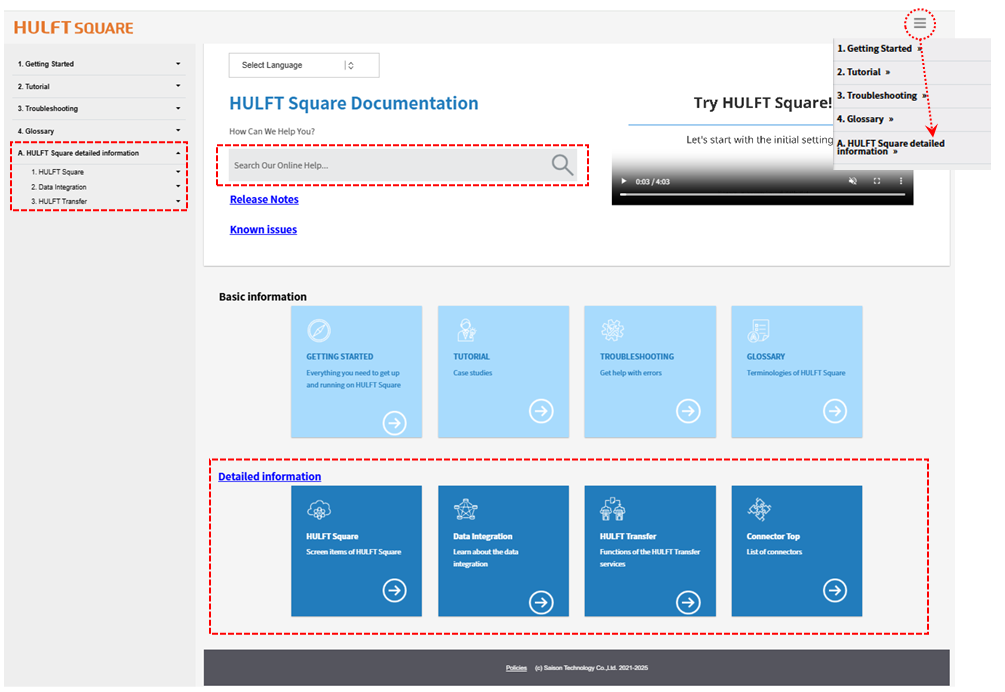Click the arrow on Glossary card

click(835, 411)
